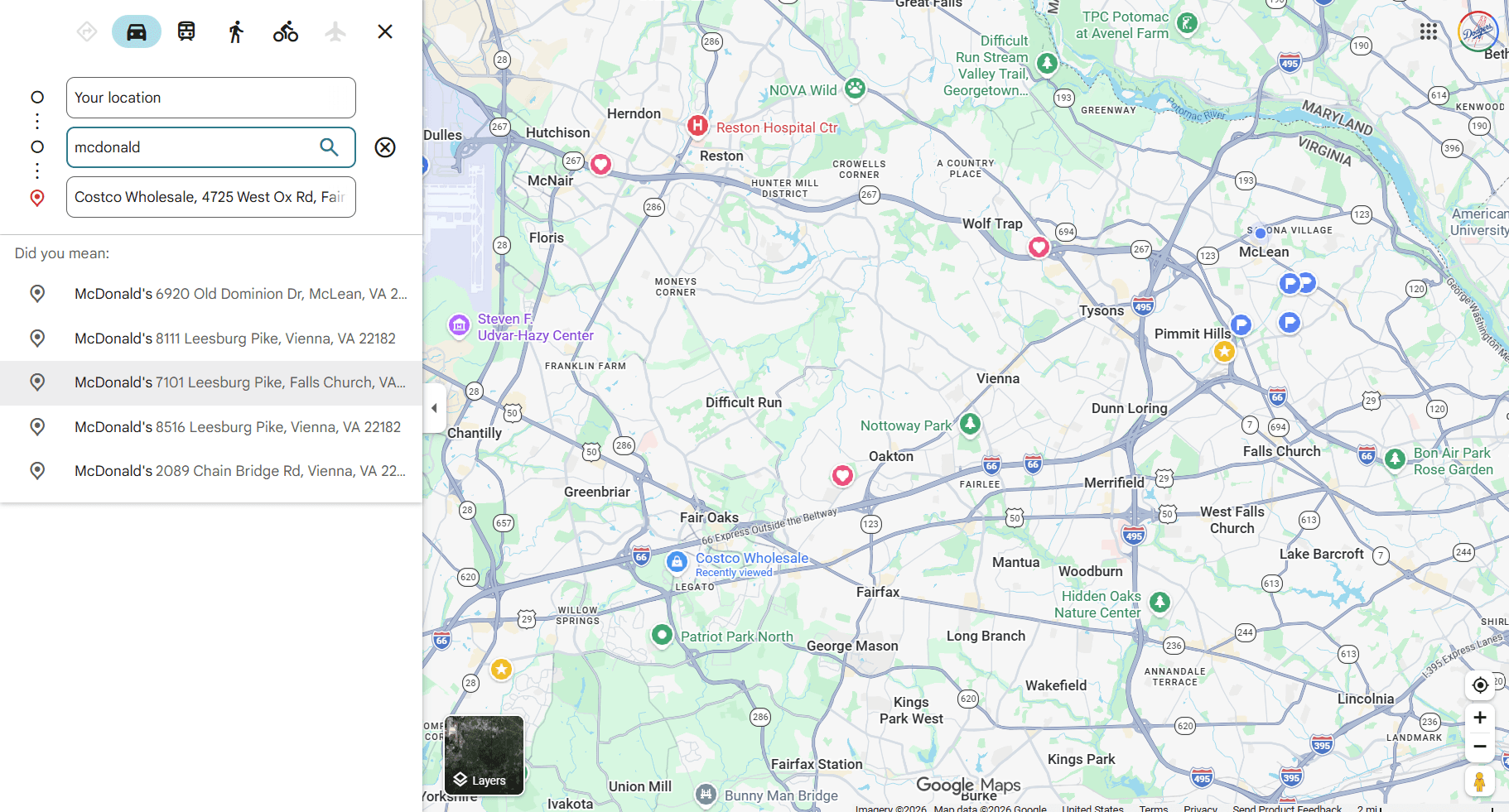Select Walking travel mode
The height and width of the screenshot is (812, 1509).
click(236, 31)
